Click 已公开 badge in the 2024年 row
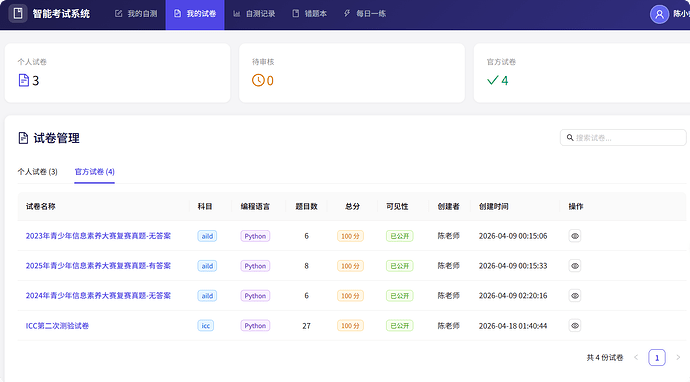The width and height of the screenshot is (690, 382). (400, 296)
